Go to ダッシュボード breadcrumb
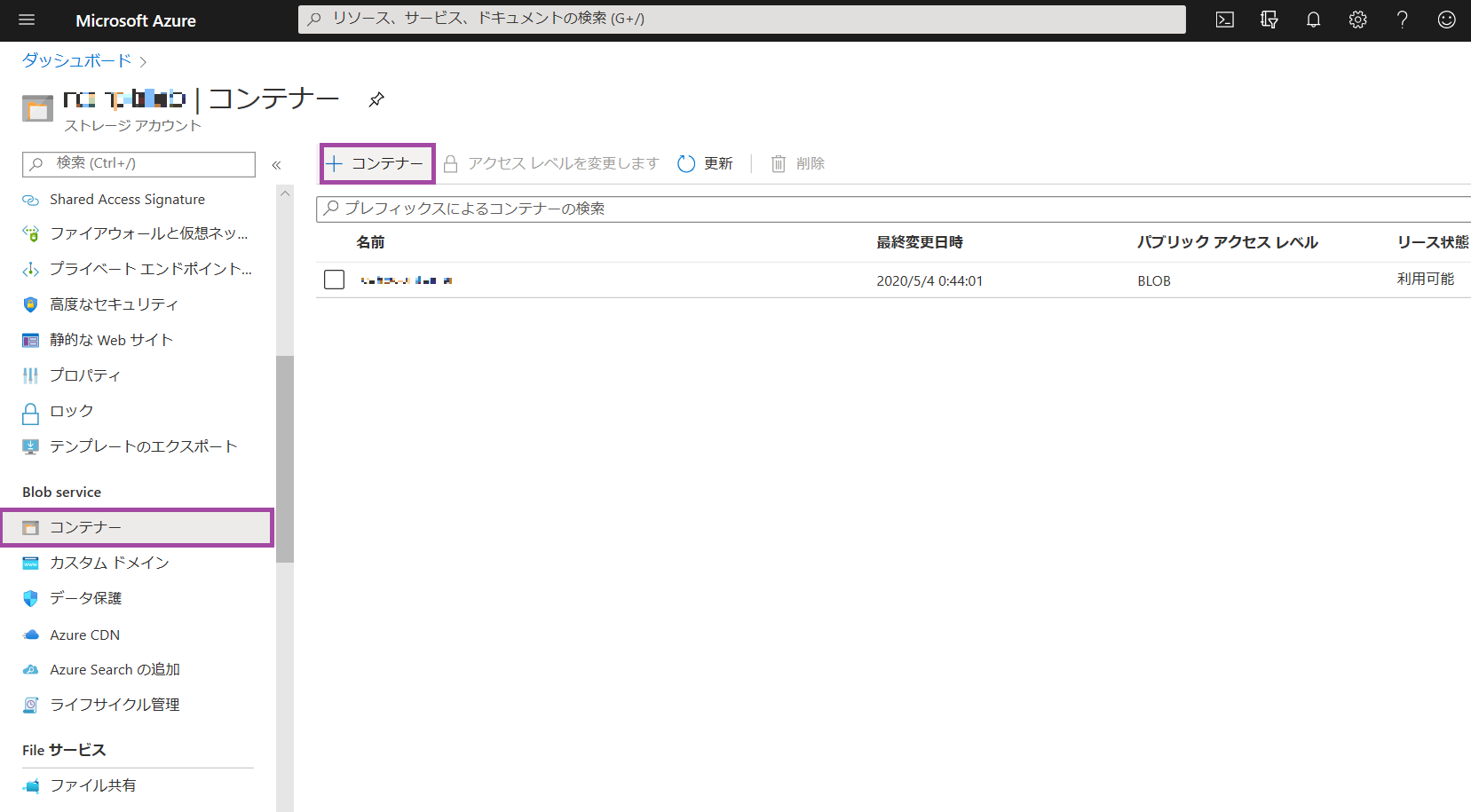This screenshot has width=1471, height=812. (76, 60)
